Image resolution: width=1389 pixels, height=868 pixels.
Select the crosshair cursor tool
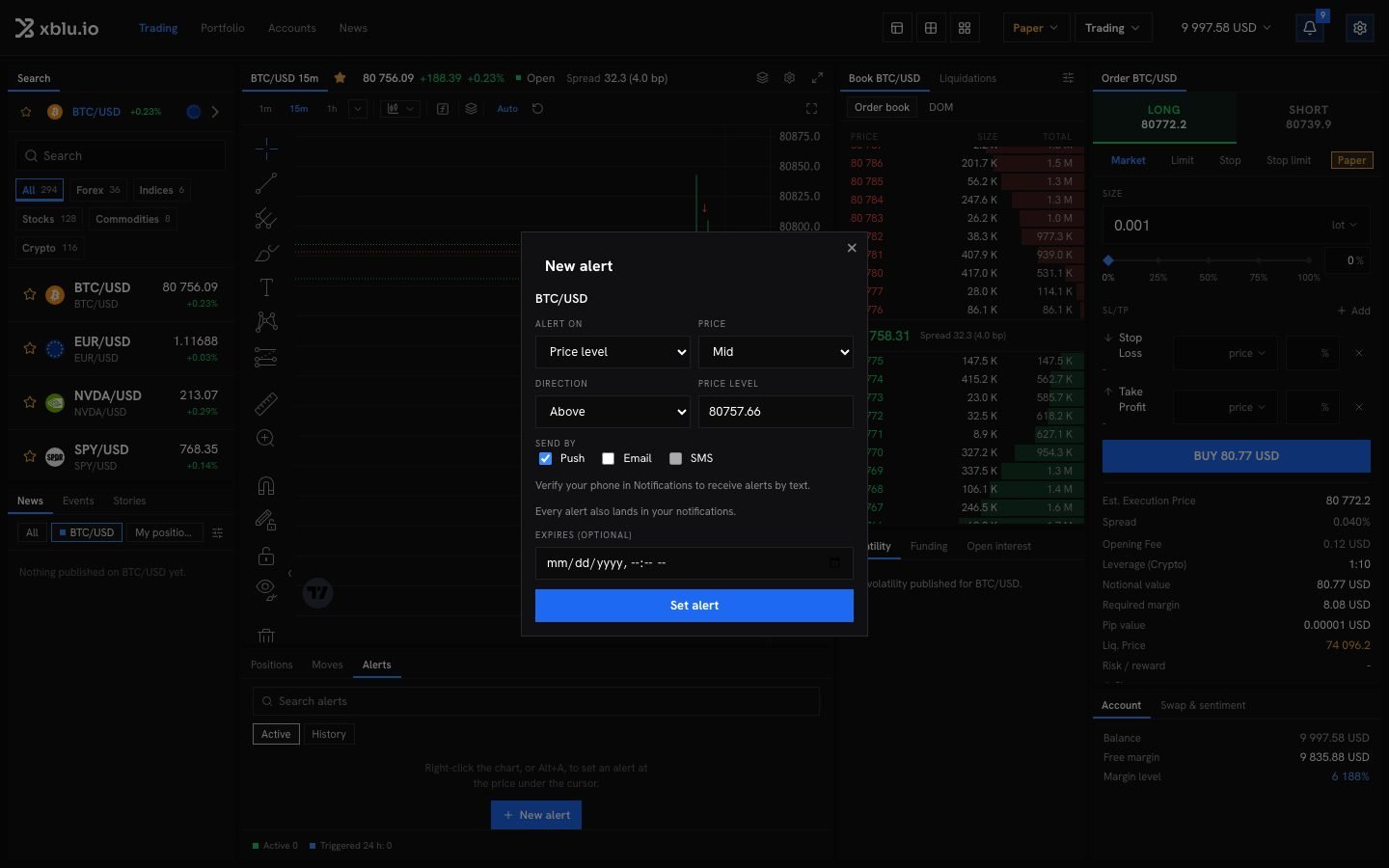pyautogui.click(x=266, y=148)
